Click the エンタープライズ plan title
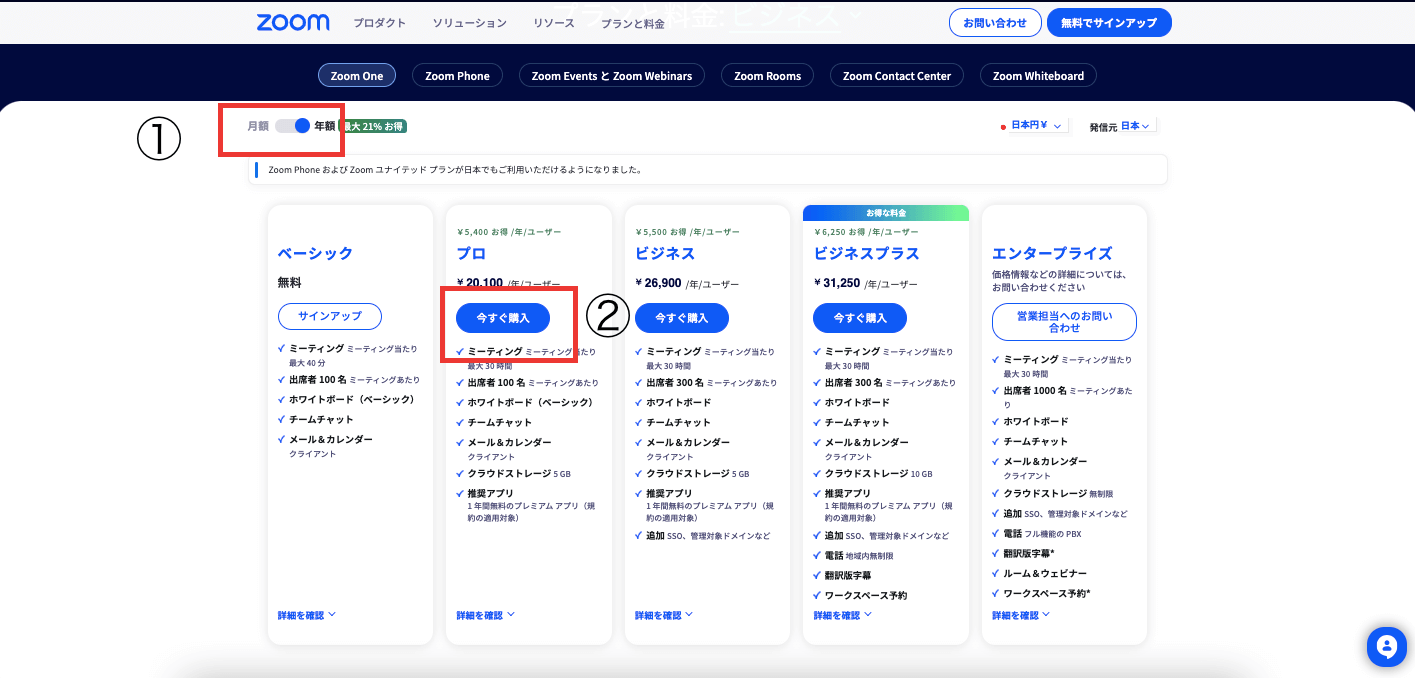Screen dimensions: 1415x678 coord(1052,253)
